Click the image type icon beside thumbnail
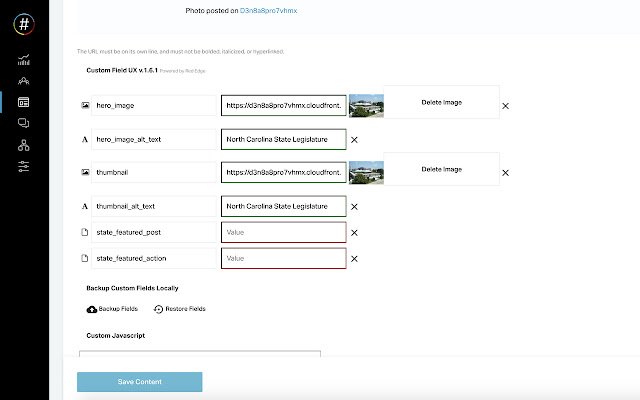640x400 pixels. pyautogui.click(x=85, y=172)
